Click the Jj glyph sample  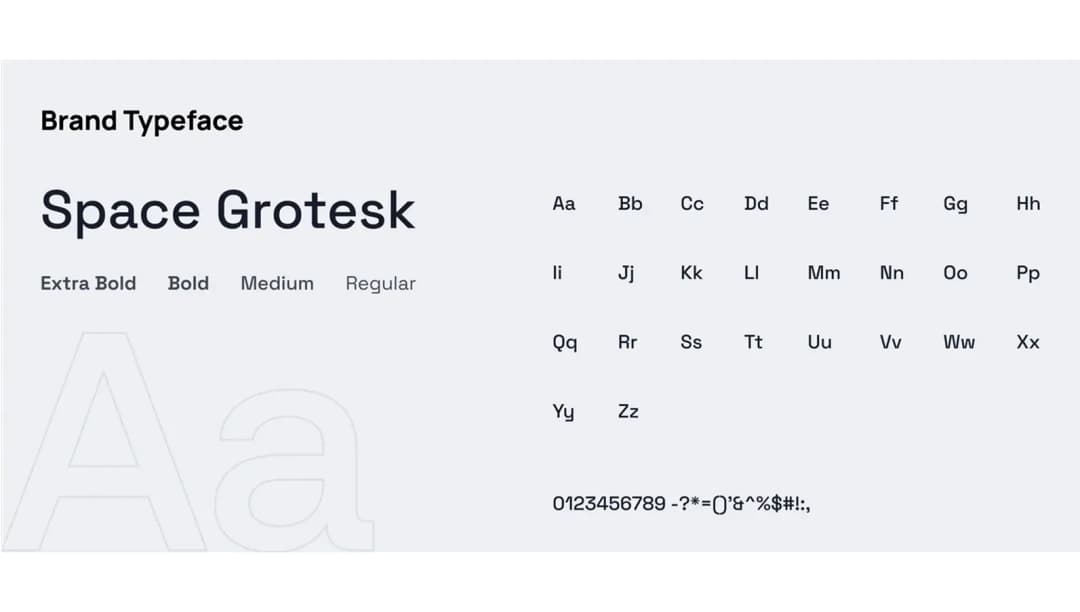pyautogui.click(x=625, y=274)
